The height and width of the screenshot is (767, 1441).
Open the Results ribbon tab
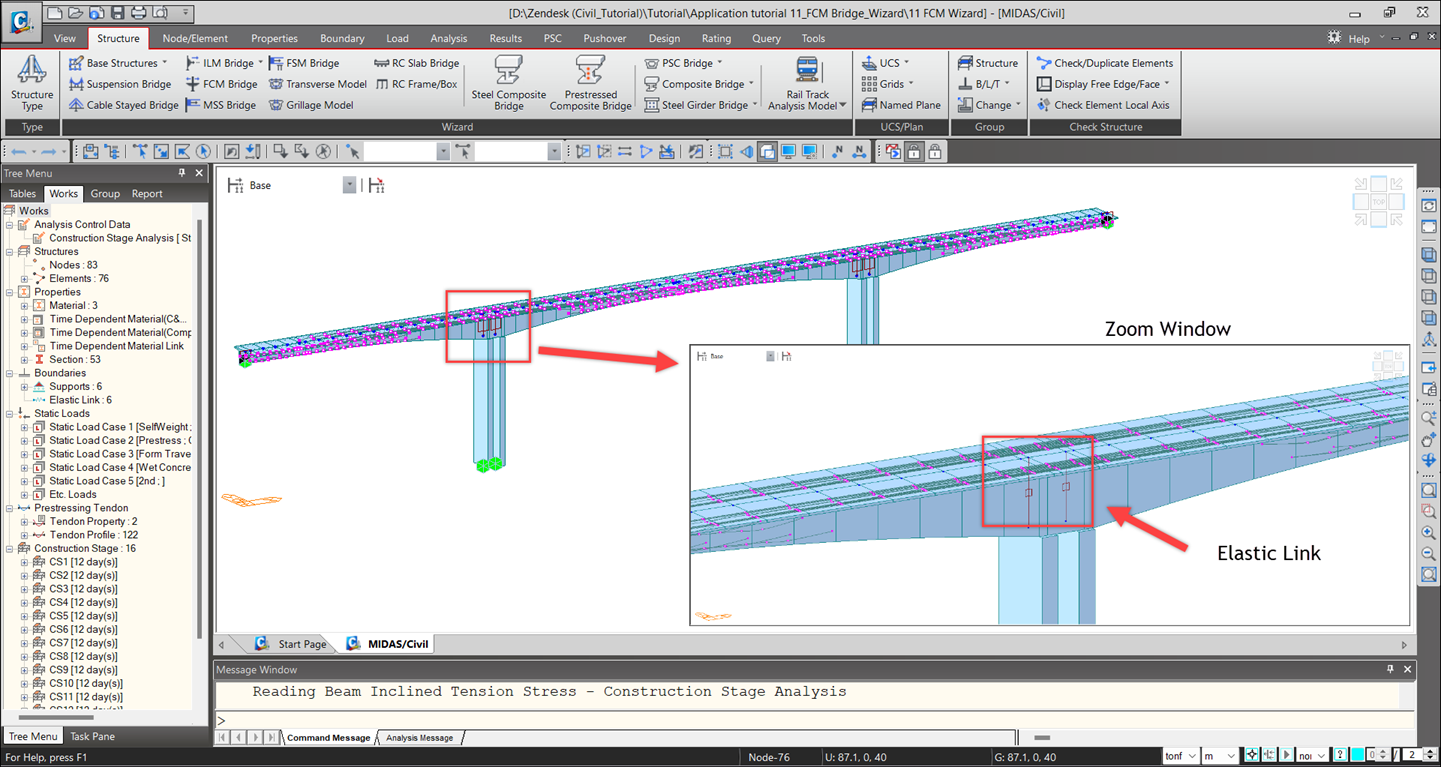(505, 38)
